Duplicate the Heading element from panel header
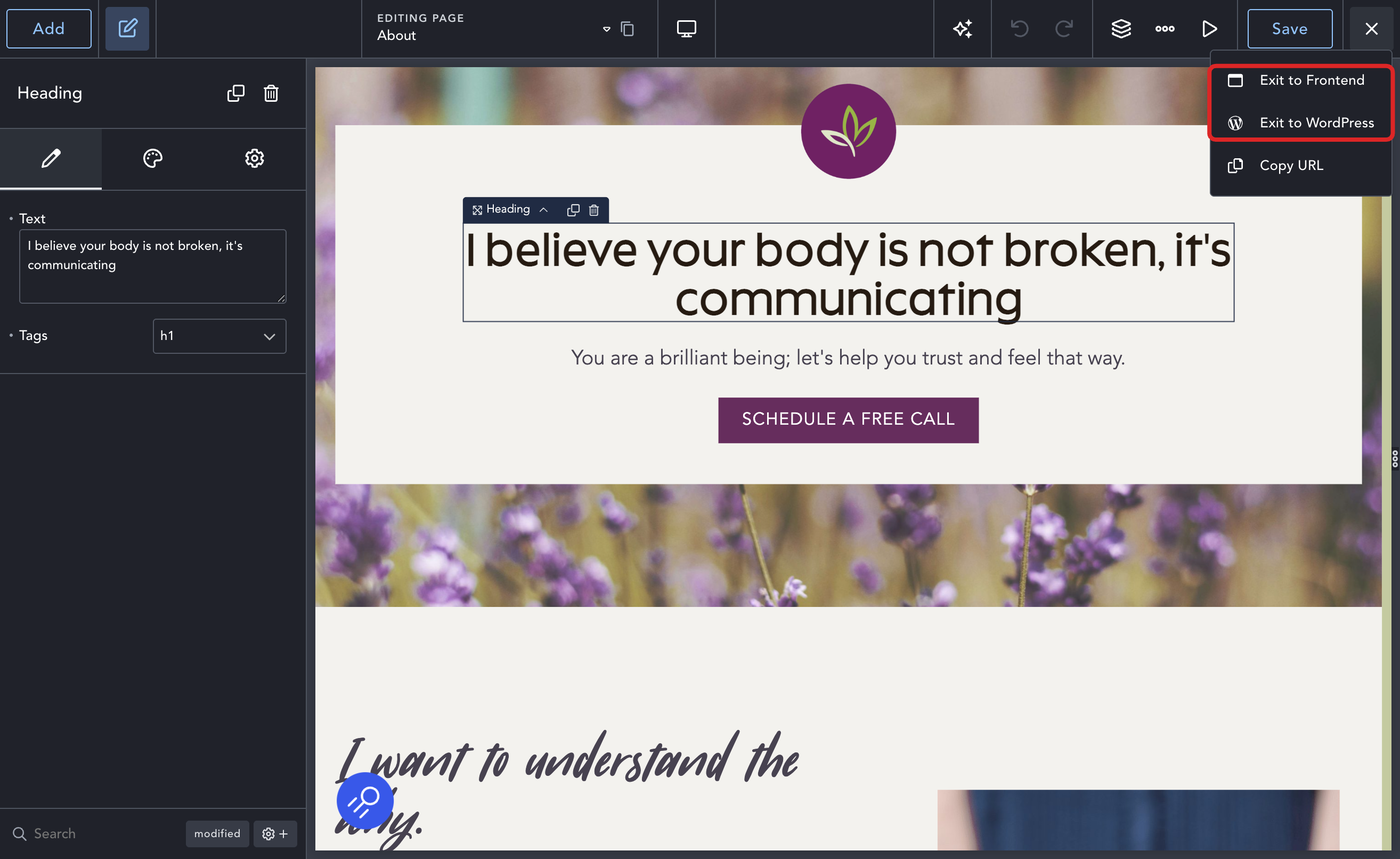This screenshot has width=1400, height=859. tap(236, 93)
